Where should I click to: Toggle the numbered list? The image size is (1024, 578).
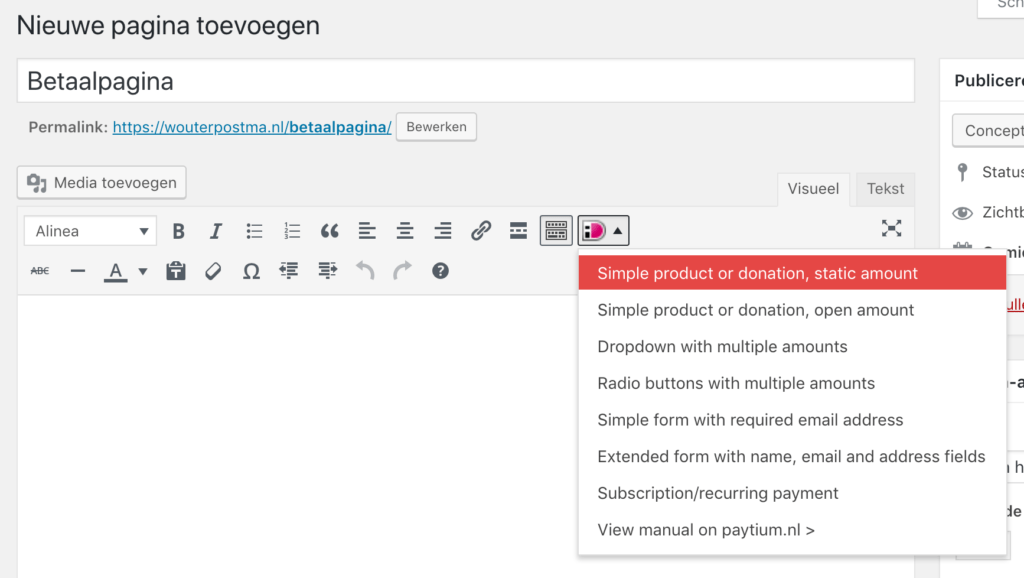(x=292, y=230)
